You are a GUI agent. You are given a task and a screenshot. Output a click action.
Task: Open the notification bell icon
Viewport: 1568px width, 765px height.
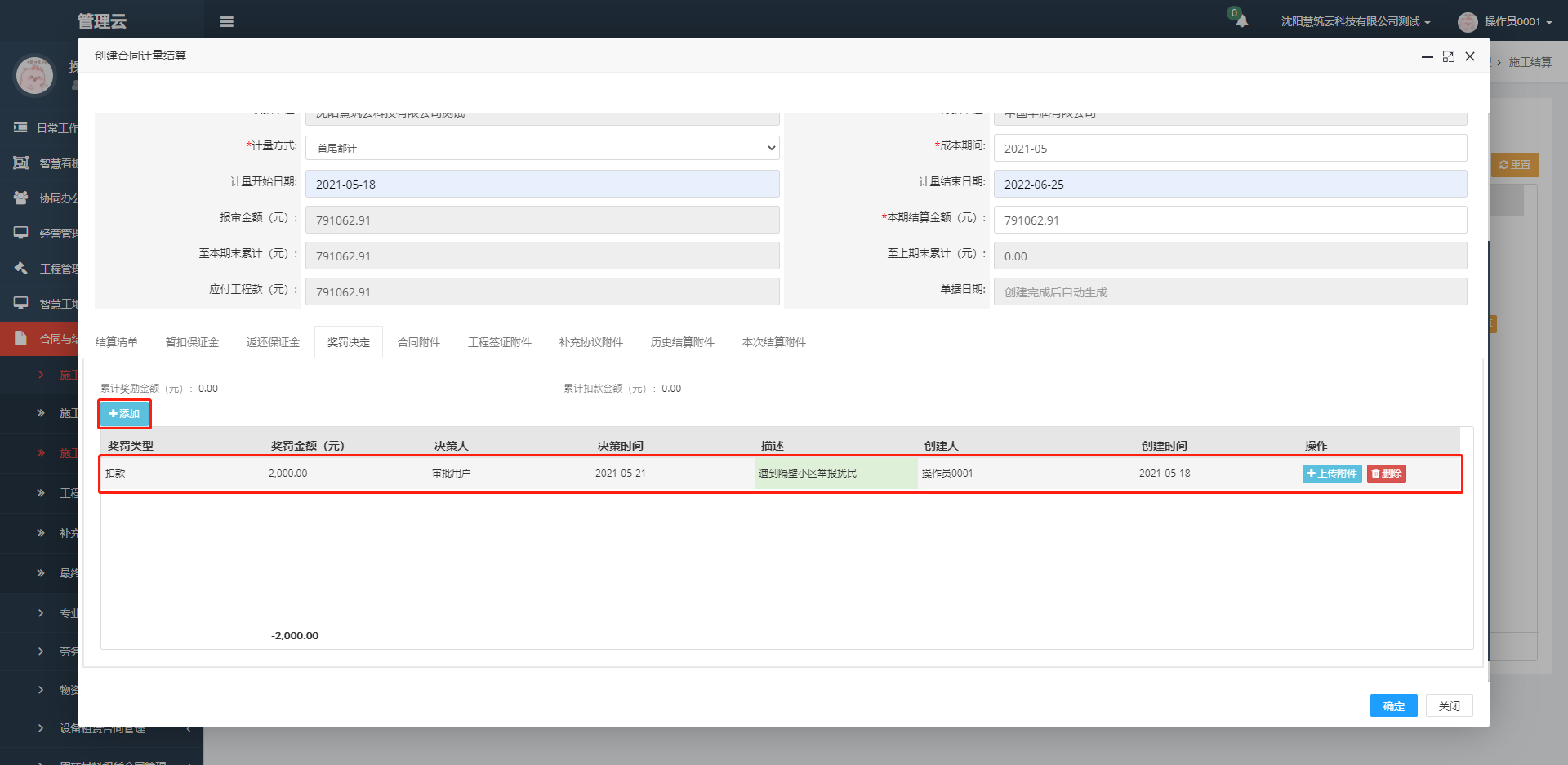point(1241,21)
